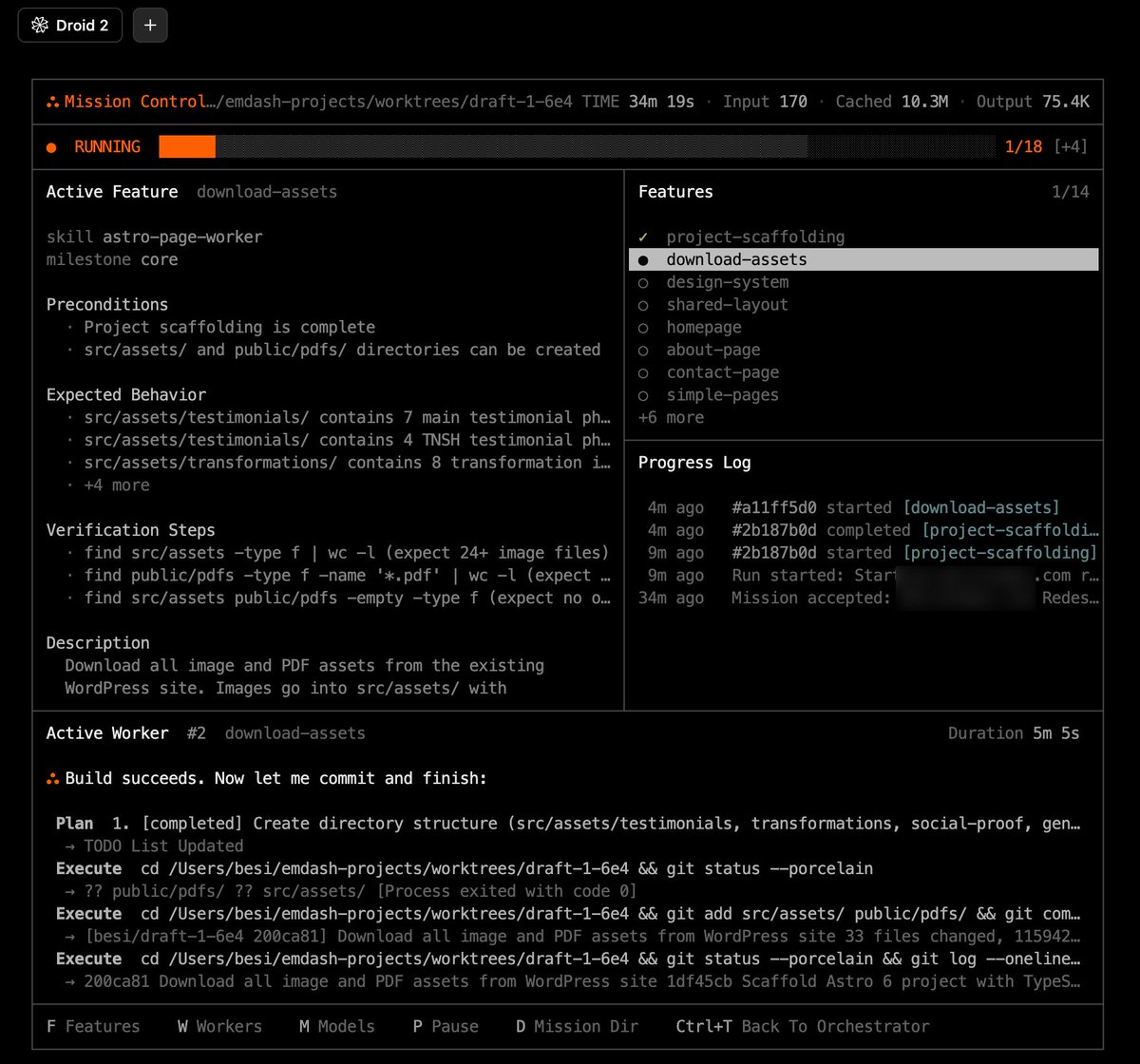
Task: Click the 'Mission accepted' log entry
Action: [x=868, y=598]
